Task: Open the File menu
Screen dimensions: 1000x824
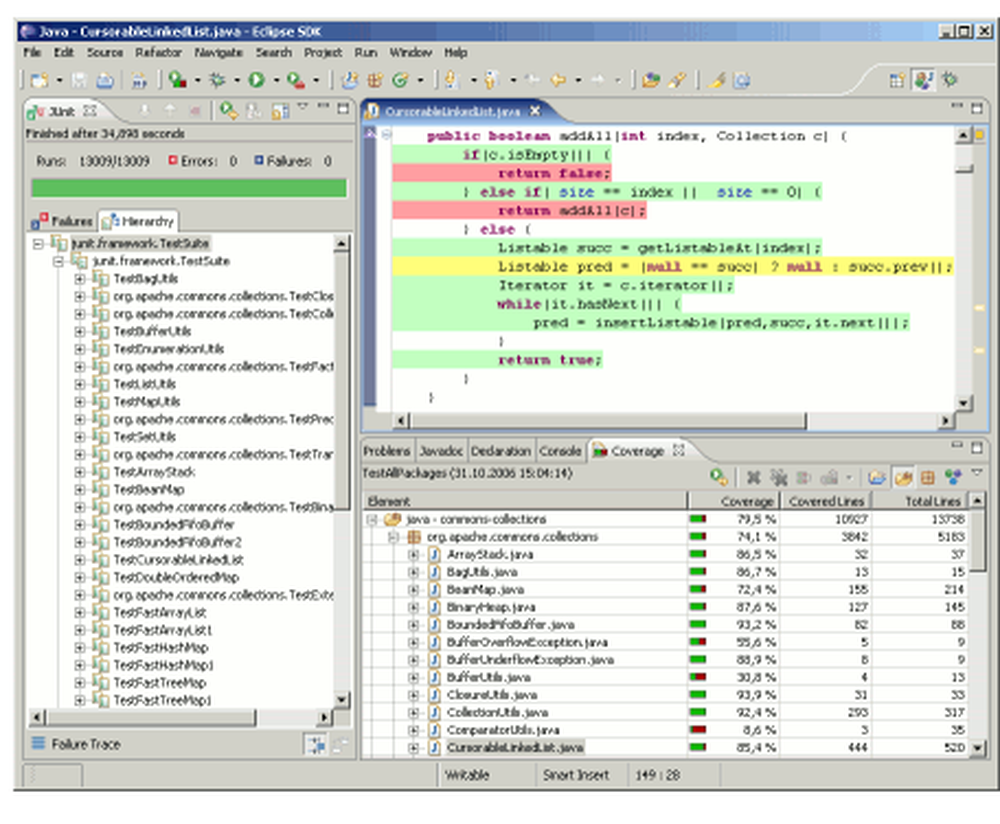Action: pos(32,52)
